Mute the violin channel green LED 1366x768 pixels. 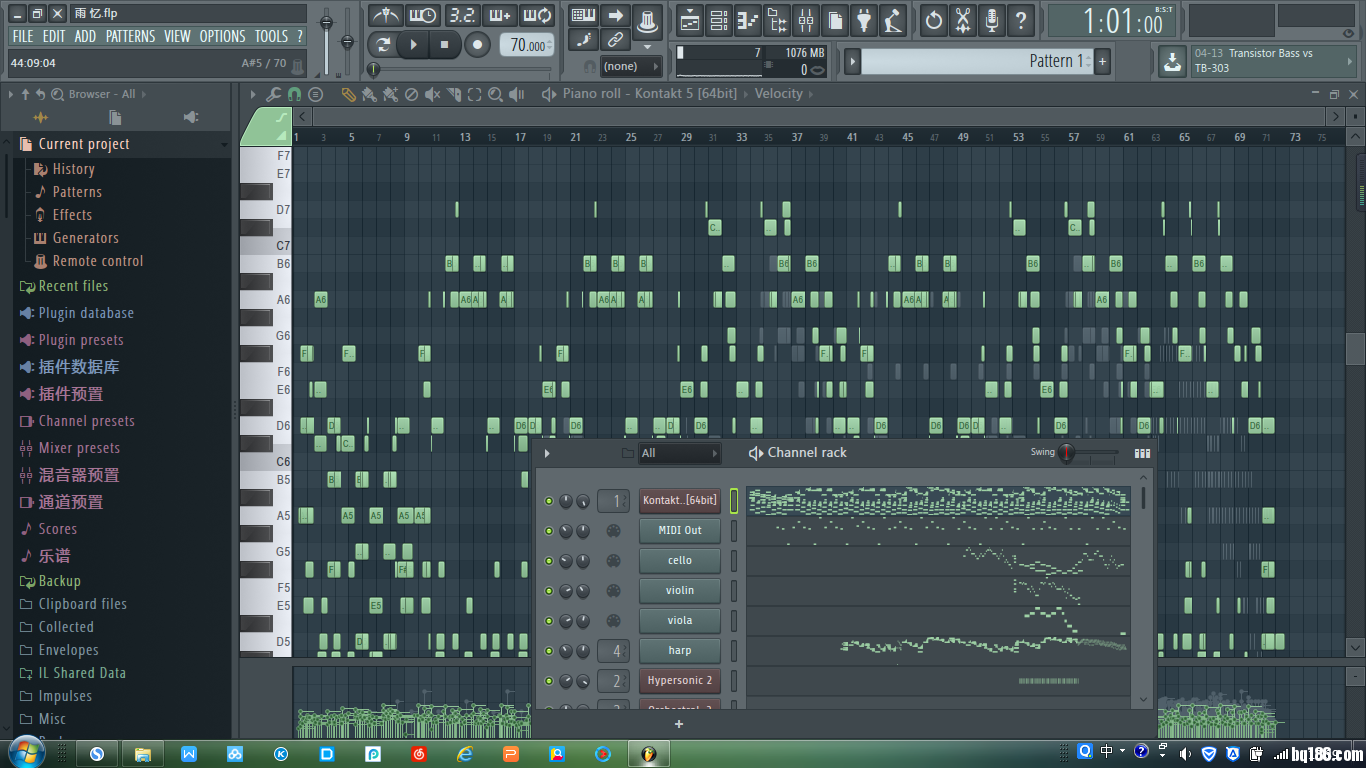(548, 591)
